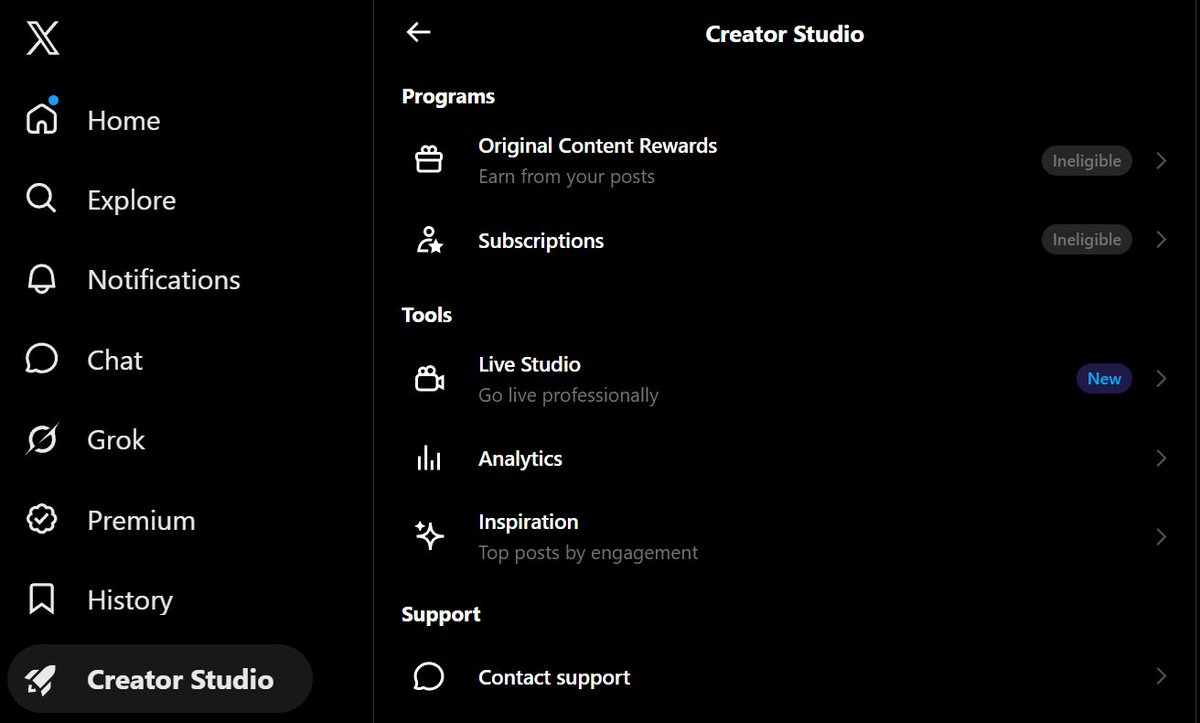Click the Creator Studio rocket icon
Image resolution: width=1200 pixels, height=723 pixels.
click(x=41, y=679)
